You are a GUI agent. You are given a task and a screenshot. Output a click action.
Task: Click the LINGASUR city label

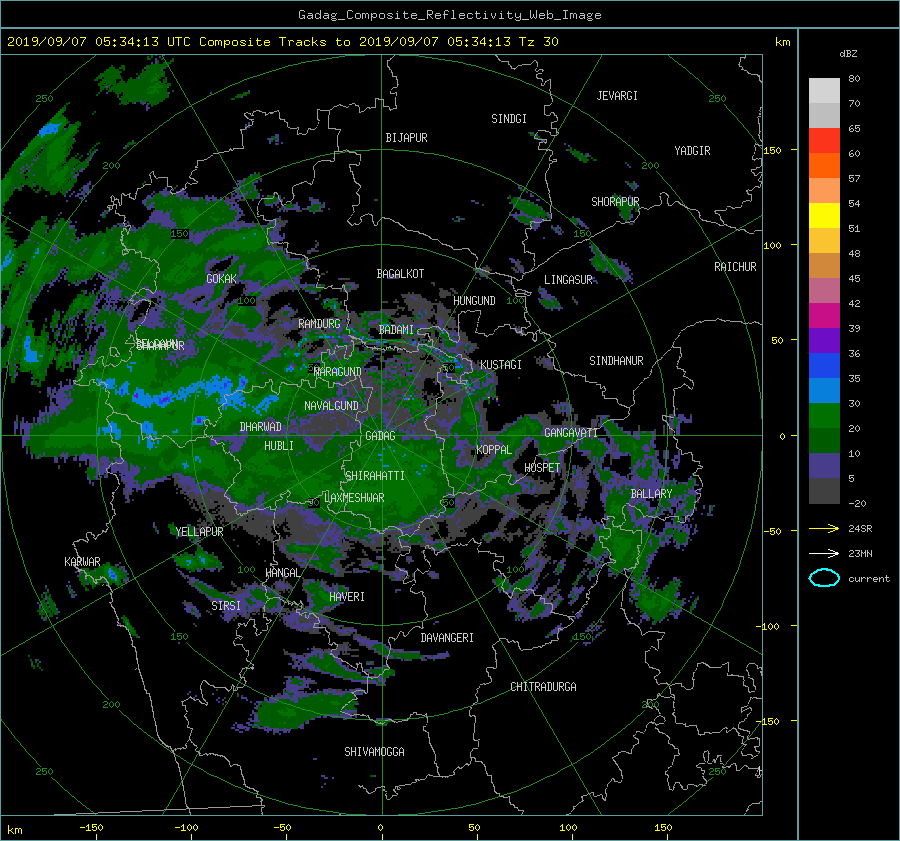point(568,280)
